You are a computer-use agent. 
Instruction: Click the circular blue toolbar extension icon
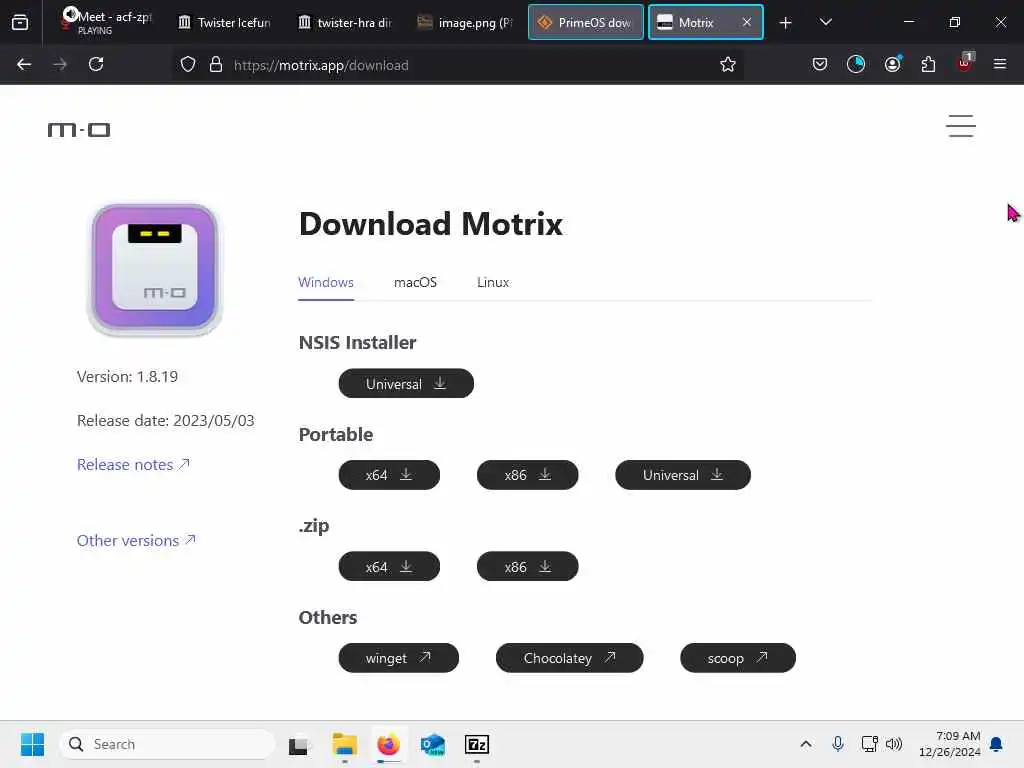(x=856, y=65)
